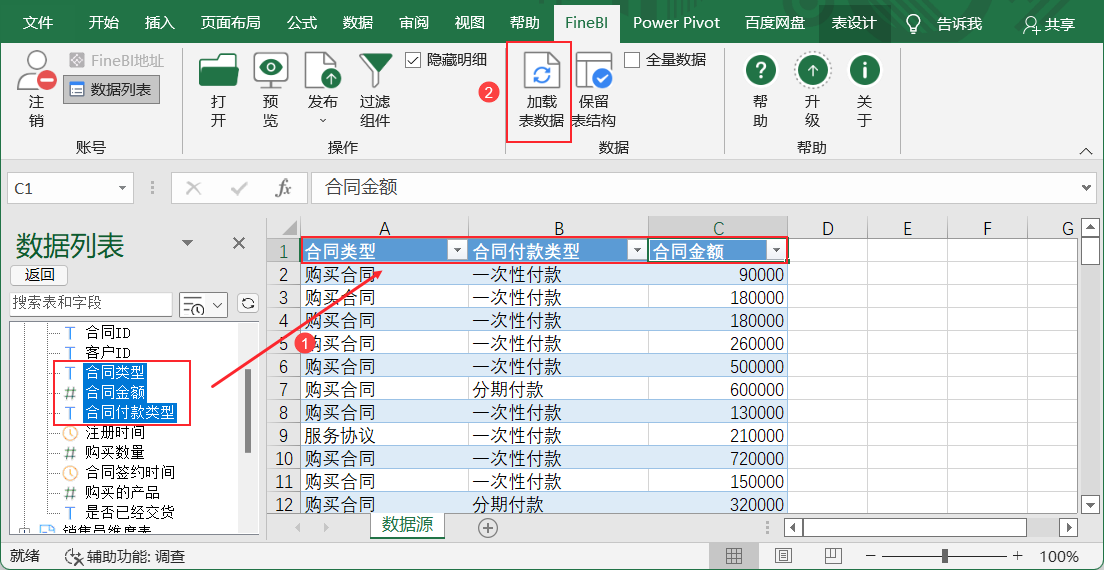Open the Name Box dropdown arrow
The height and width of the screenshot is (570, 1104).
pyautogui.click(x=122, y=189)
